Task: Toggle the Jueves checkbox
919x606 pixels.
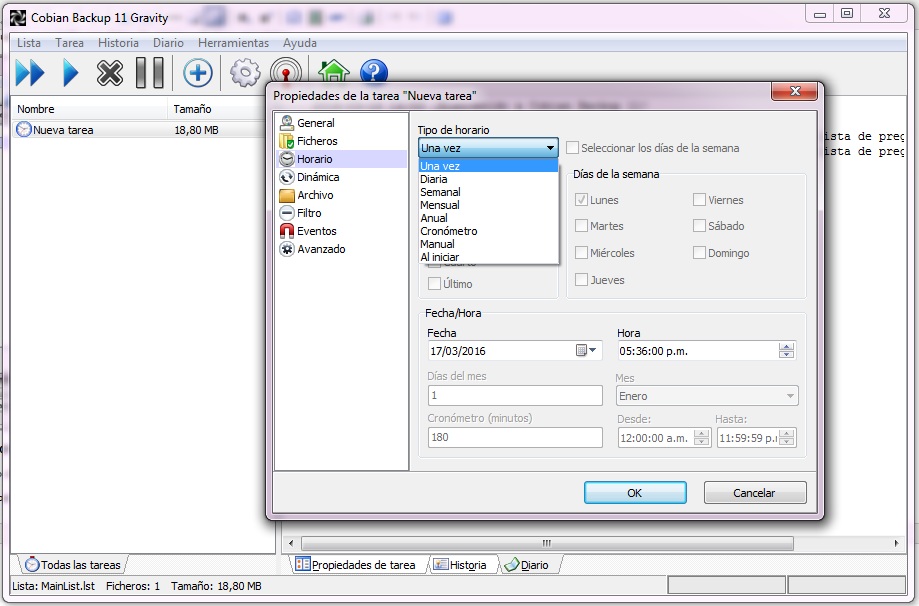Action: pos(581,280)
